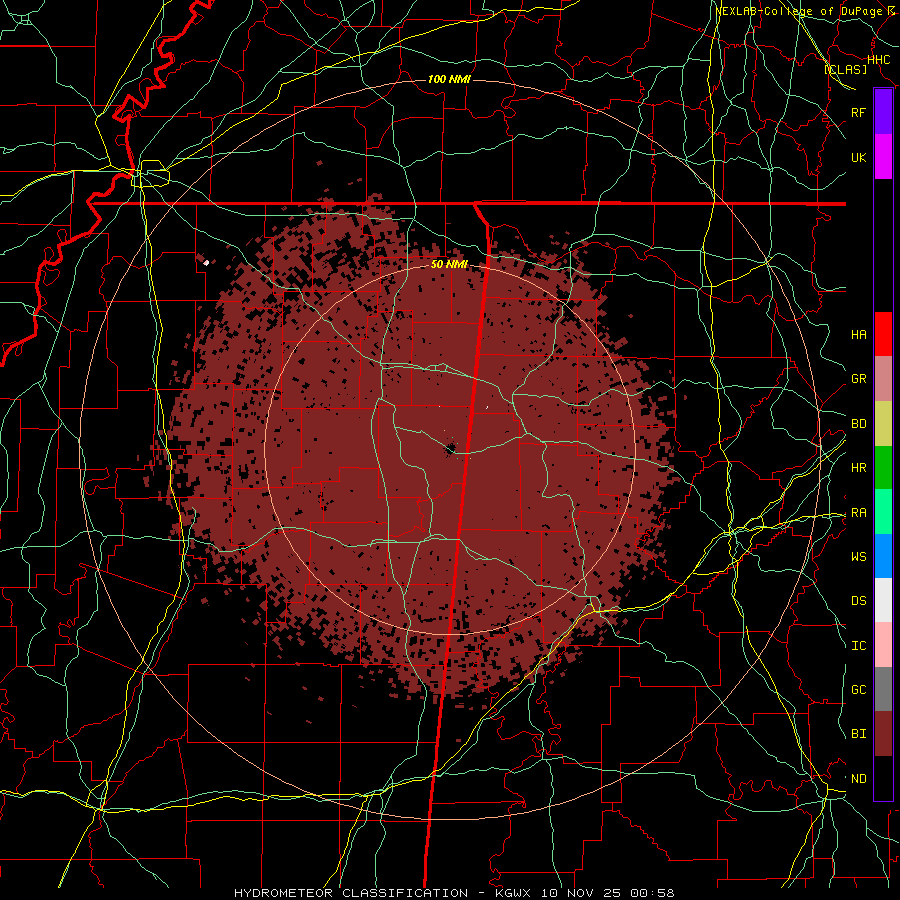Click the radar site center marker
The image size is (900, 900).
[x=451, y=448]
